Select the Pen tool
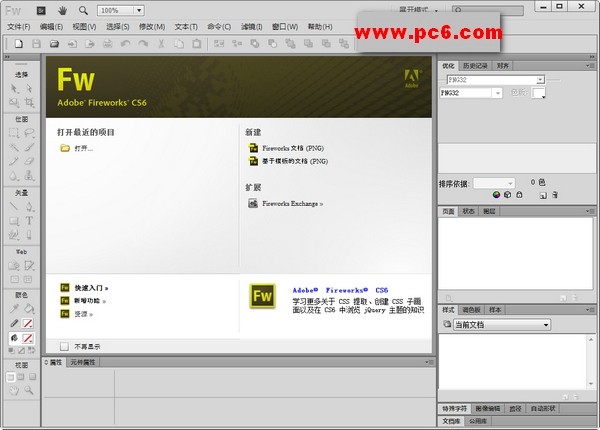600x430 pixels. pos(29,207)
